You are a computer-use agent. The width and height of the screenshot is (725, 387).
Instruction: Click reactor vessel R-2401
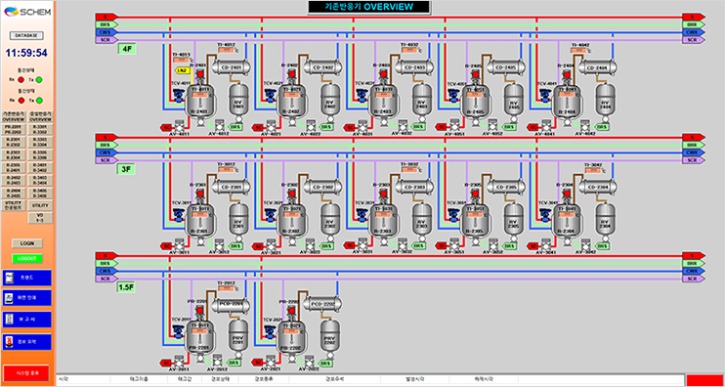[200, 101]
